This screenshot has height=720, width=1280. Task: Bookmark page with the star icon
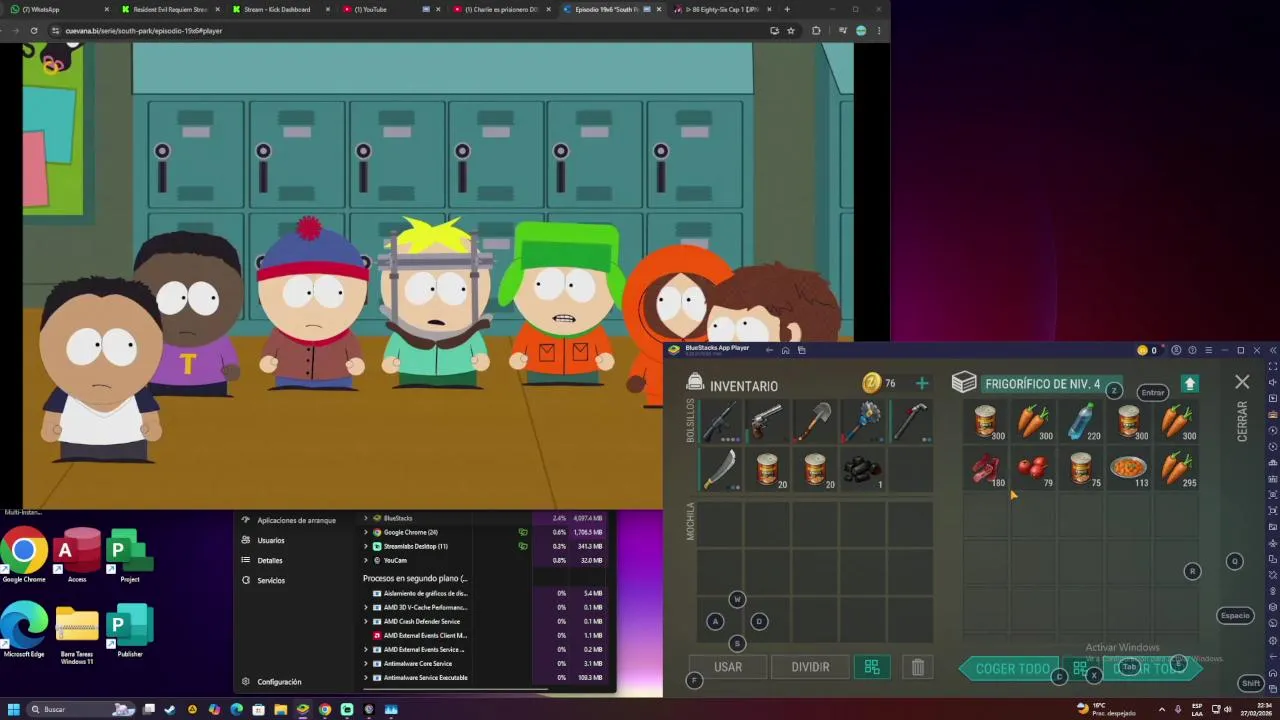click(x=791, y=31)
